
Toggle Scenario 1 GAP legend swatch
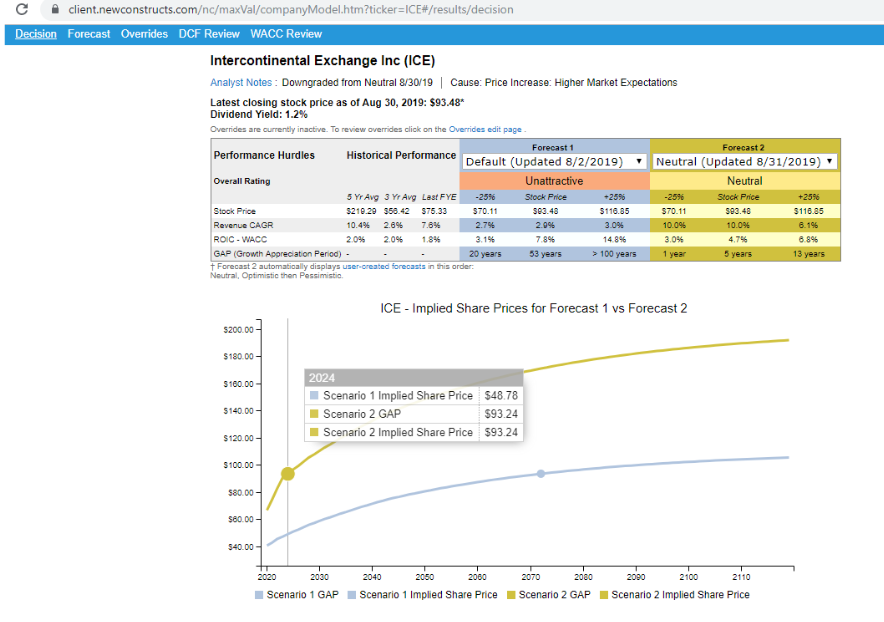[259, 595]
